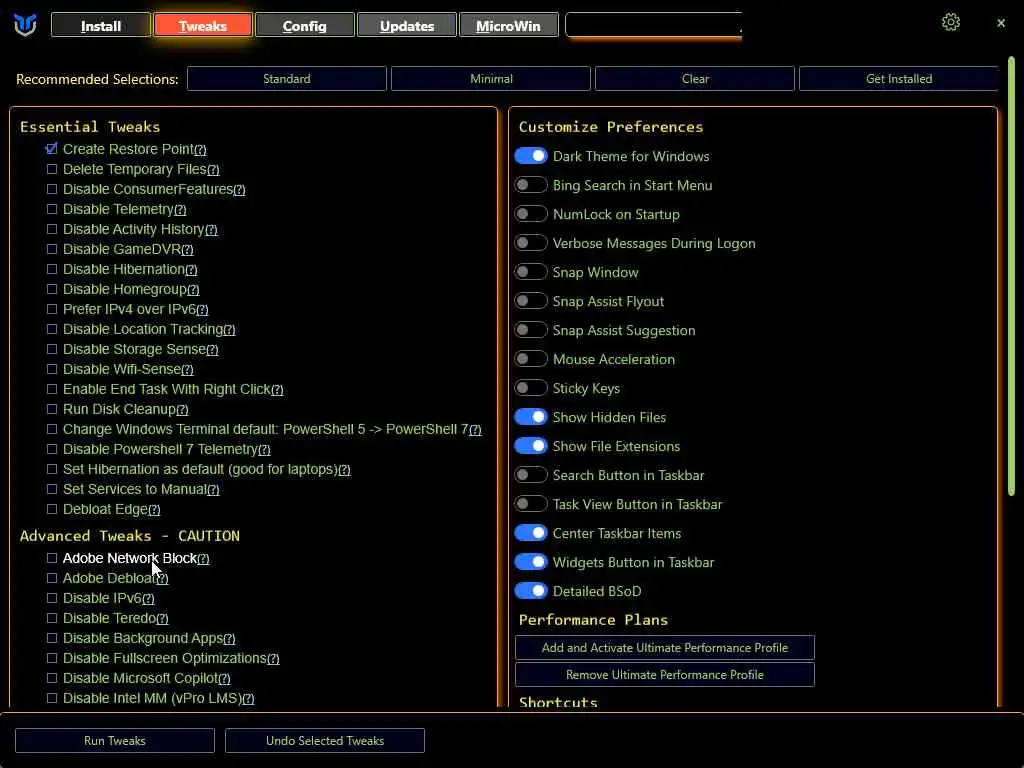The height and width of the screenshot is (768, 1024).
Task: Open help (?) for Disable ConsumerFeatures
Action: pos(240,190)
